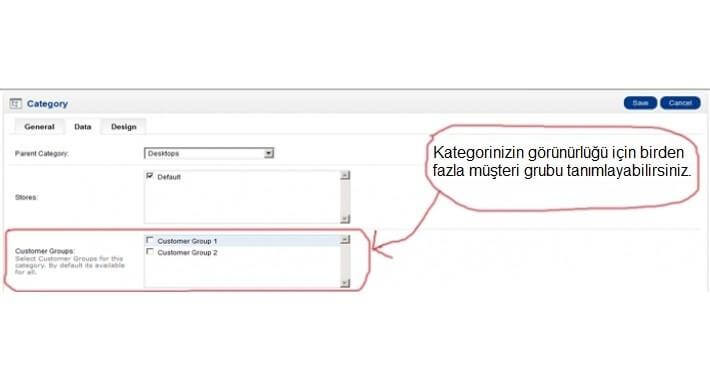This screenshot has height=380, width=710.
Task: Tick the Customer Group 1 checkbox
Action: tap(150, 240)
